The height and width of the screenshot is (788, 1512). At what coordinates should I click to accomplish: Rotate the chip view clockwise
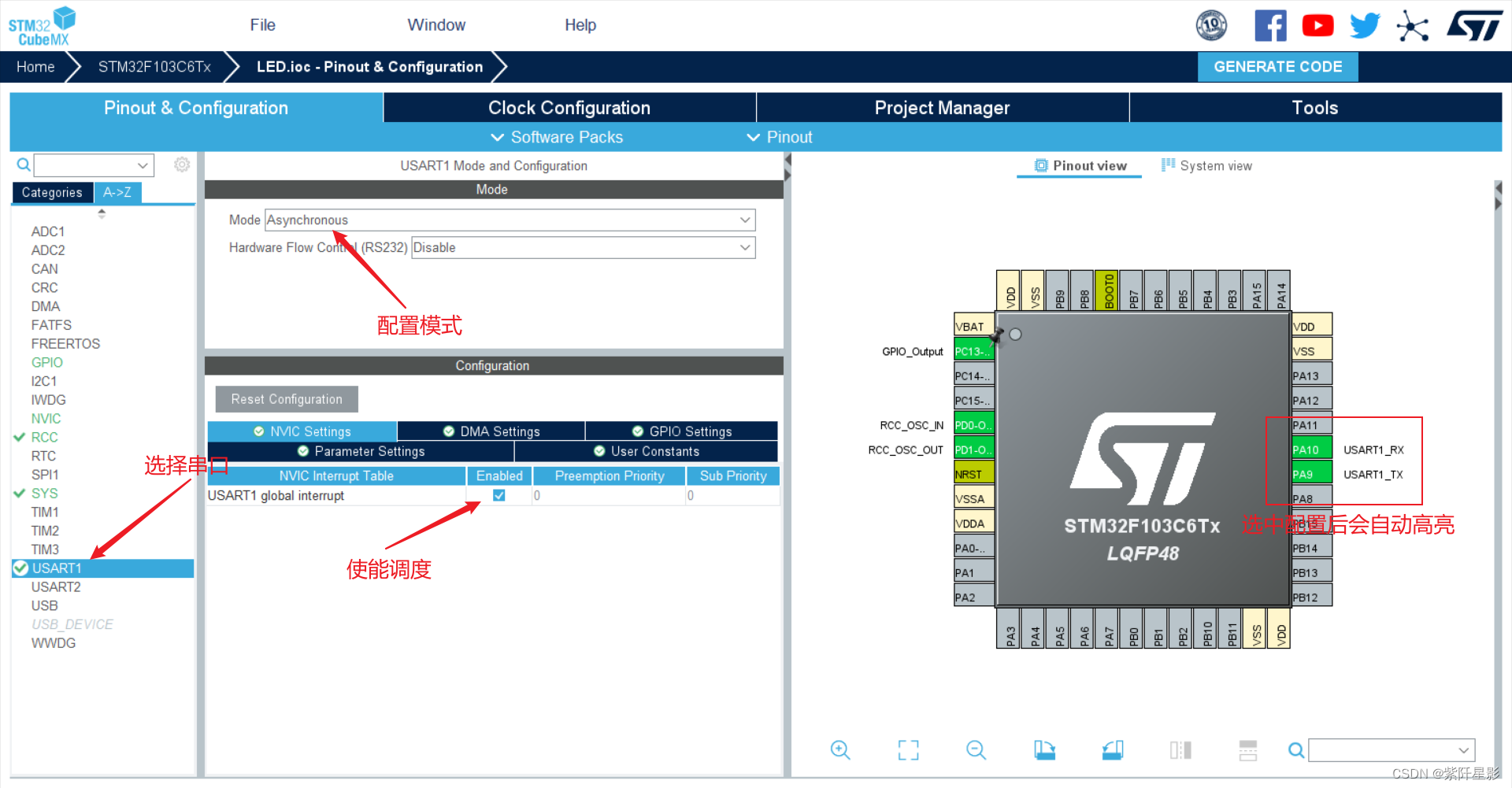[1044, 750]
